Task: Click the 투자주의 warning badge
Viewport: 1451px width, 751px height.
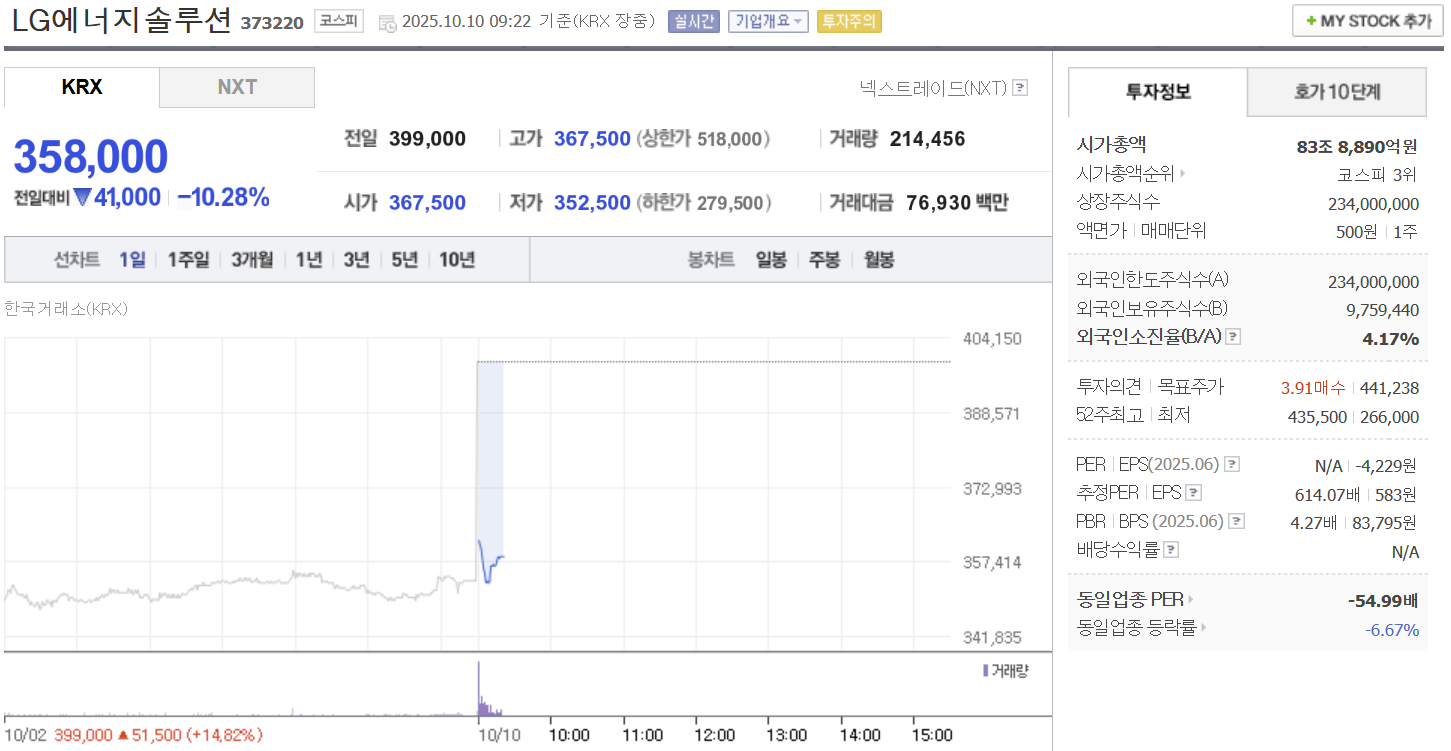Action: point(848,21)
